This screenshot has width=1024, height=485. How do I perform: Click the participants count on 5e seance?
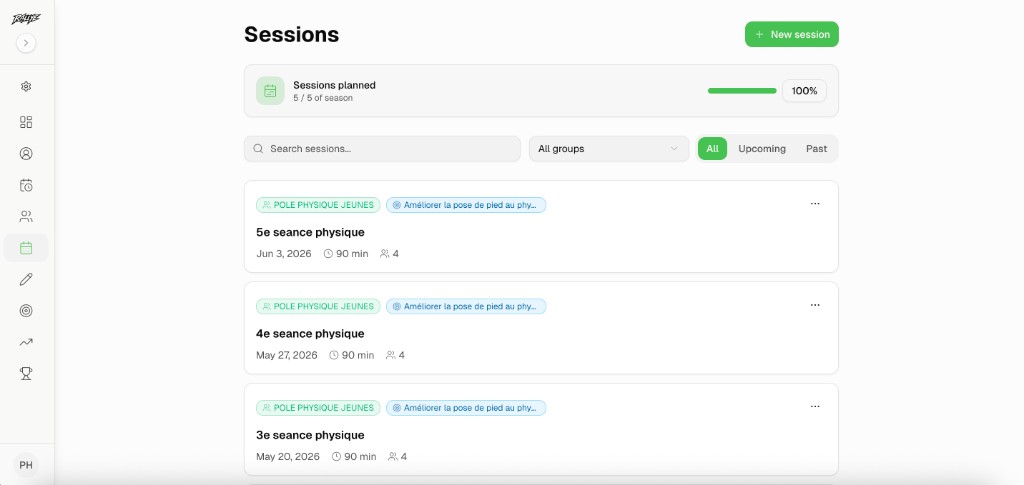click(389, 253)
